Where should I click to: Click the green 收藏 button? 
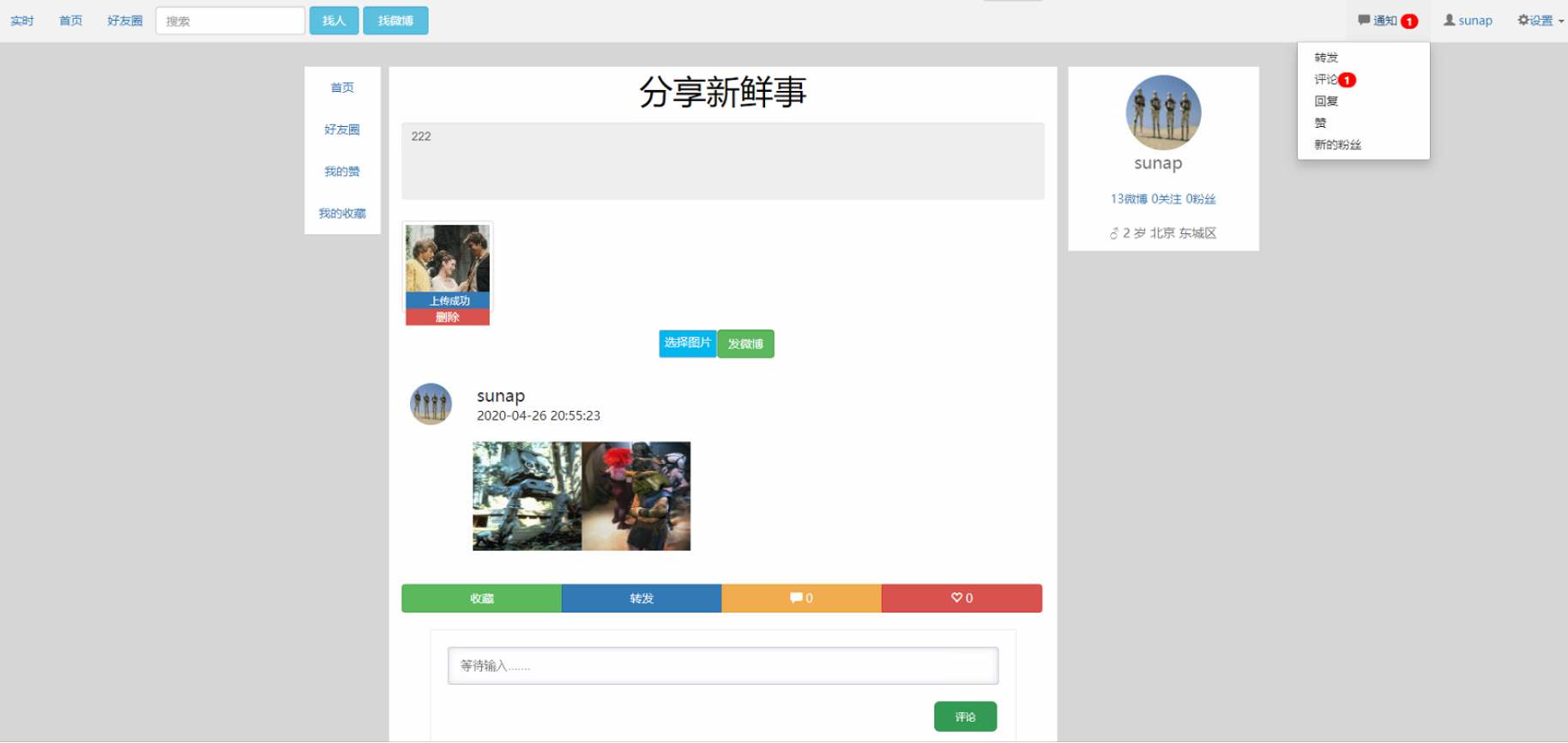tap(481, 598)
